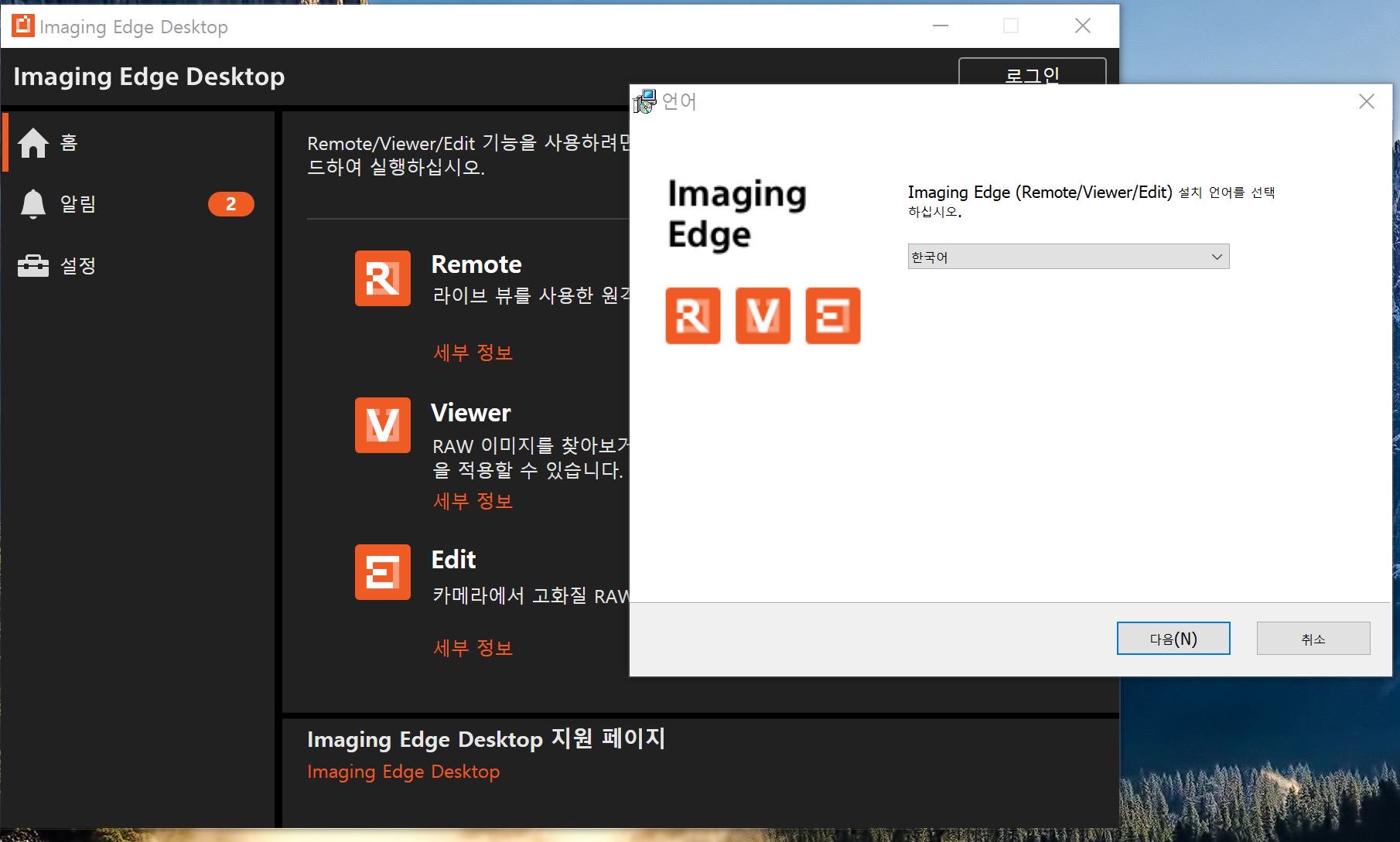Screen dimensions: 1400x842
Task: Open the 한국어 language dropdown
Action: click(x=1068, y=257)
